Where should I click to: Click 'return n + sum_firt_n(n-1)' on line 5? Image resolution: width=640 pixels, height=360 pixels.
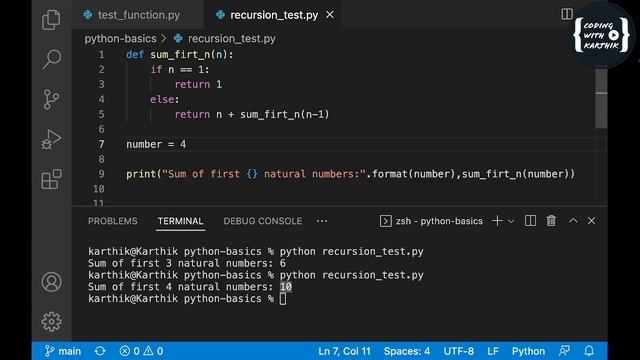(252, 114)
